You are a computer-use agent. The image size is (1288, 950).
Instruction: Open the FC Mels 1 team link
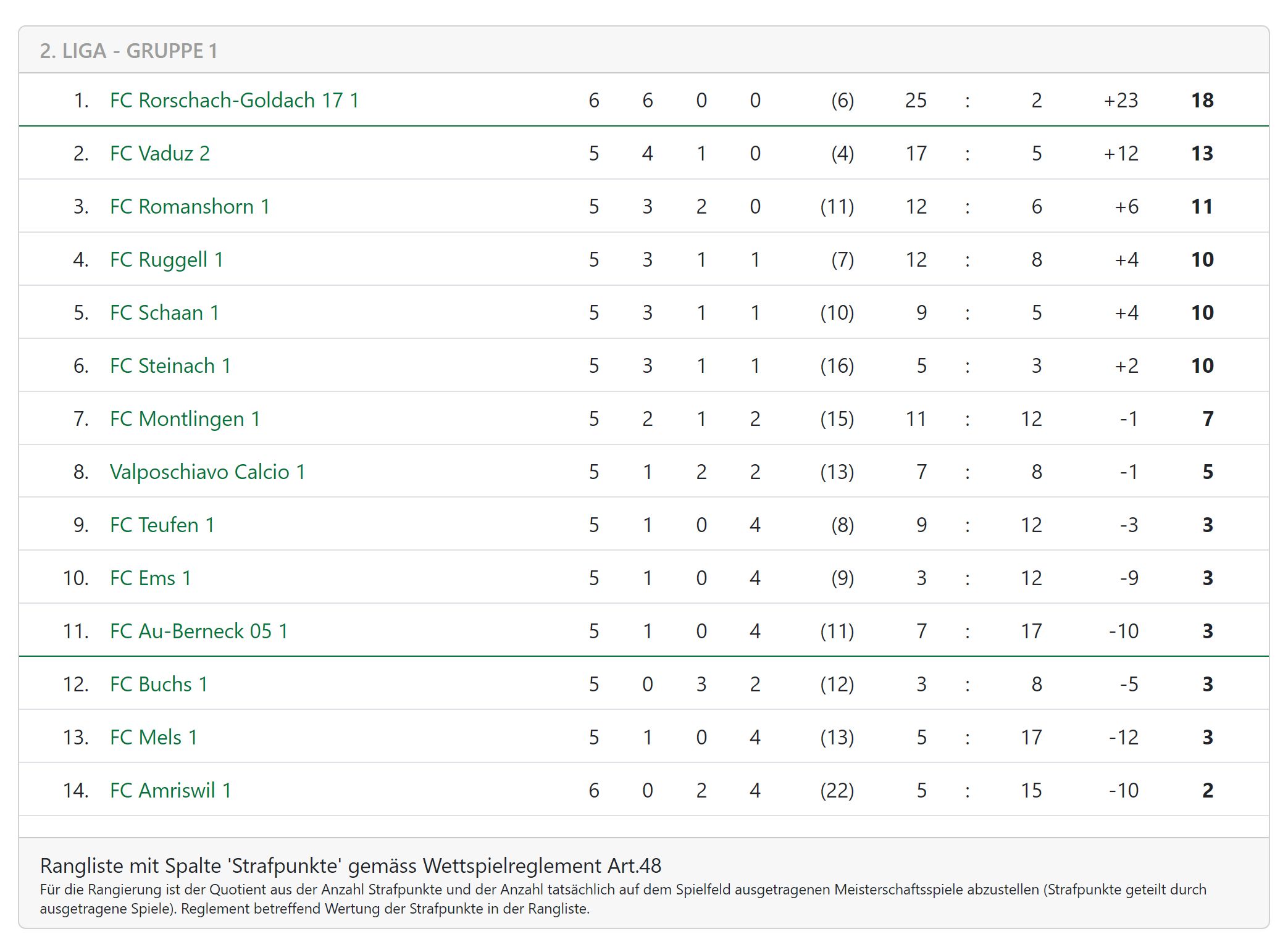coord(153,737)
